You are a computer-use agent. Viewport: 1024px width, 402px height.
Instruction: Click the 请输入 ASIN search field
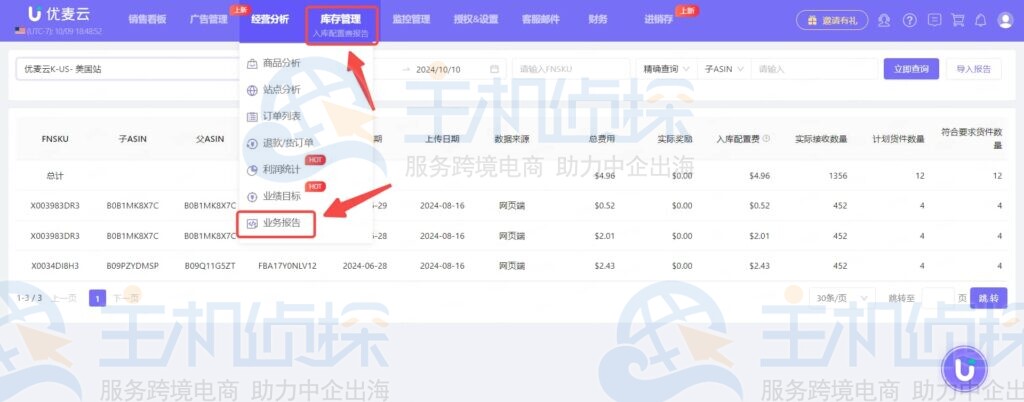point(814,69)
